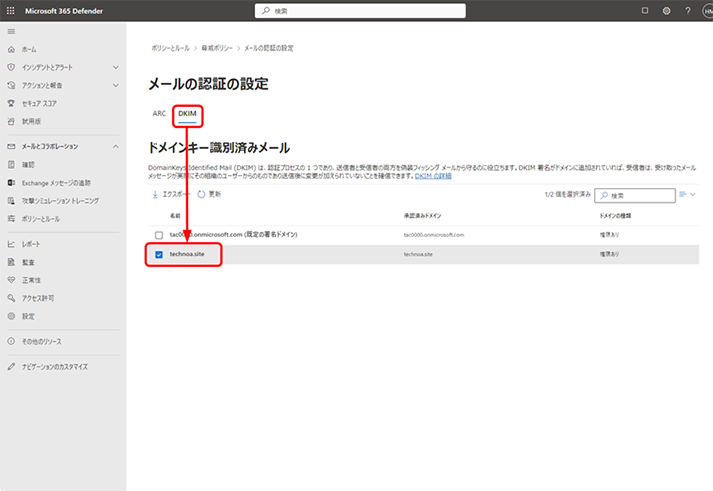Screen dimensions: 713x491
Task: Collapse the navigation hamburger menu
Action: pos(11,31)
